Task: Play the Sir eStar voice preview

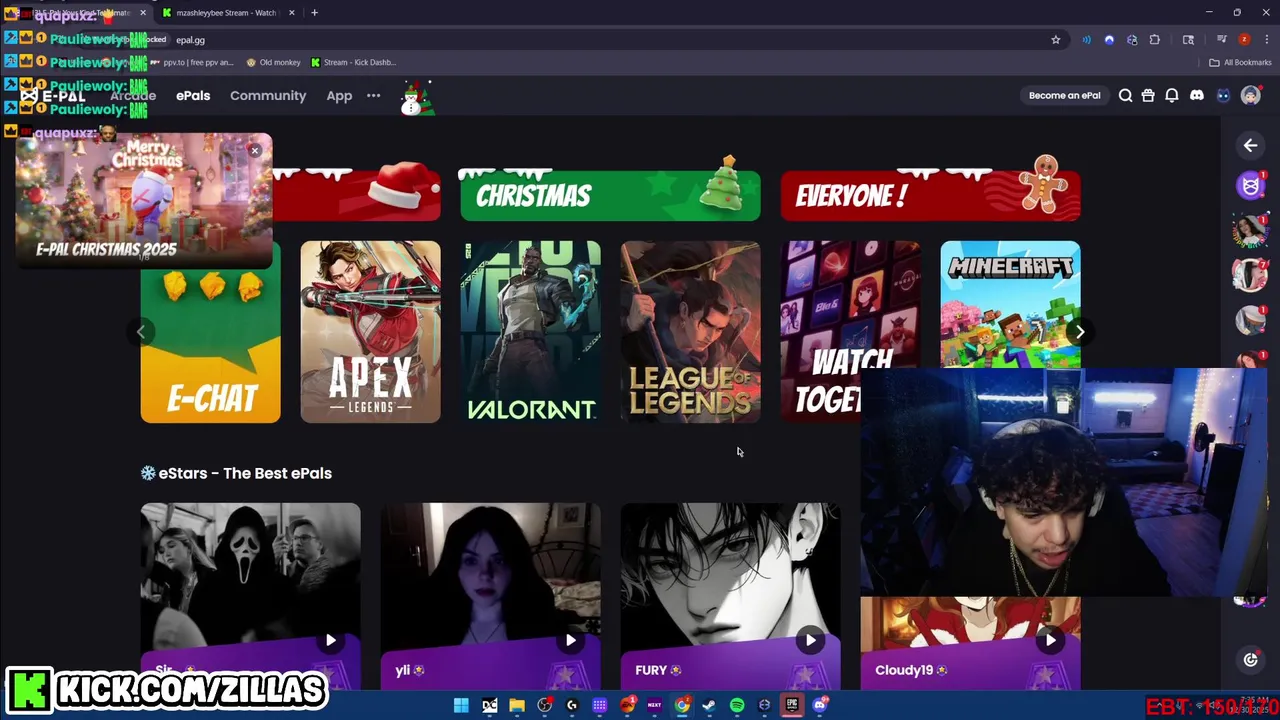Action: coord(330,640)
